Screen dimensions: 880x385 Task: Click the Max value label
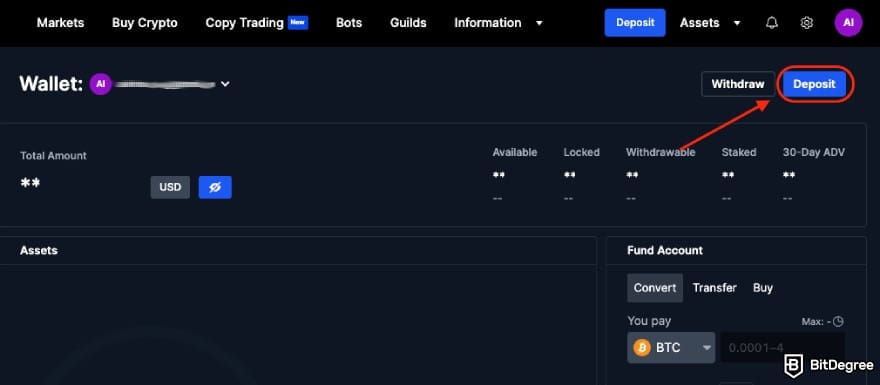pos(816,322)
